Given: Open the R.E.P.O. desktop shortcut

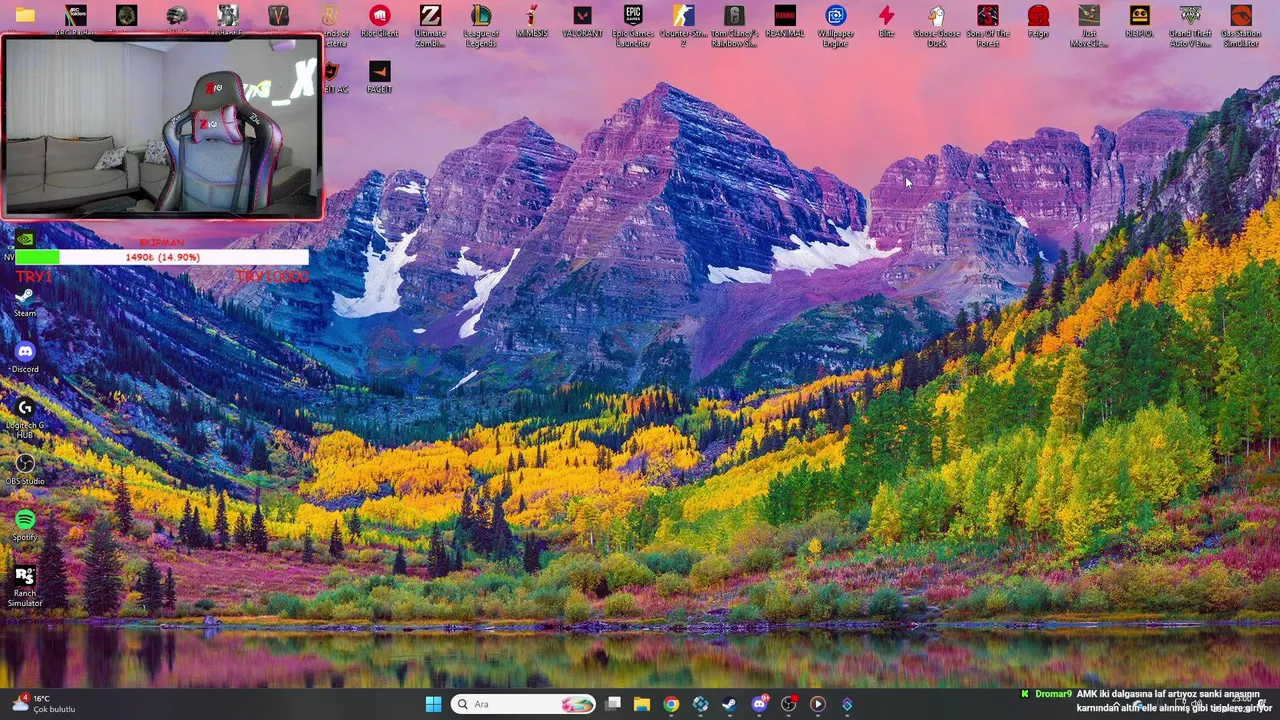Looking at the screenshot, I should coord(1139,22).
